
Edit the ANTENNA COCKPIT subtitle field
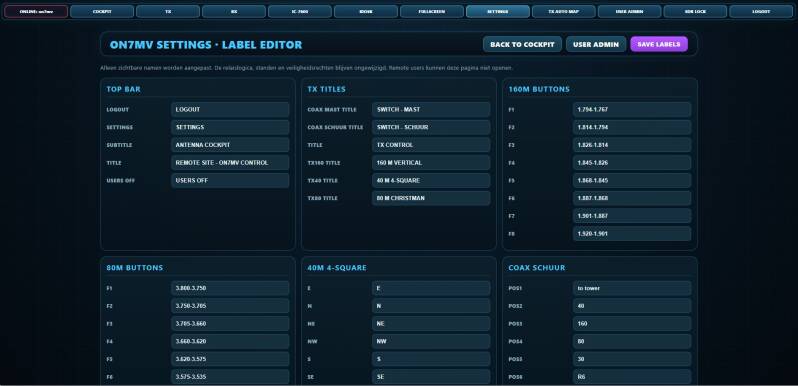230,145
